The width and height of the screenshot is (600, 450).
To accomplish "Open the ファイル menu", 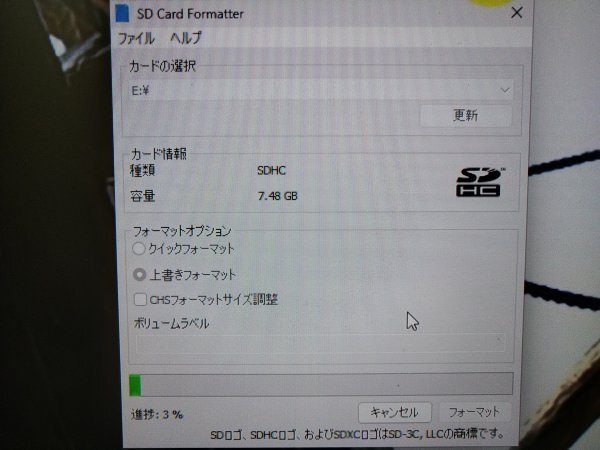I will [136, 38].
